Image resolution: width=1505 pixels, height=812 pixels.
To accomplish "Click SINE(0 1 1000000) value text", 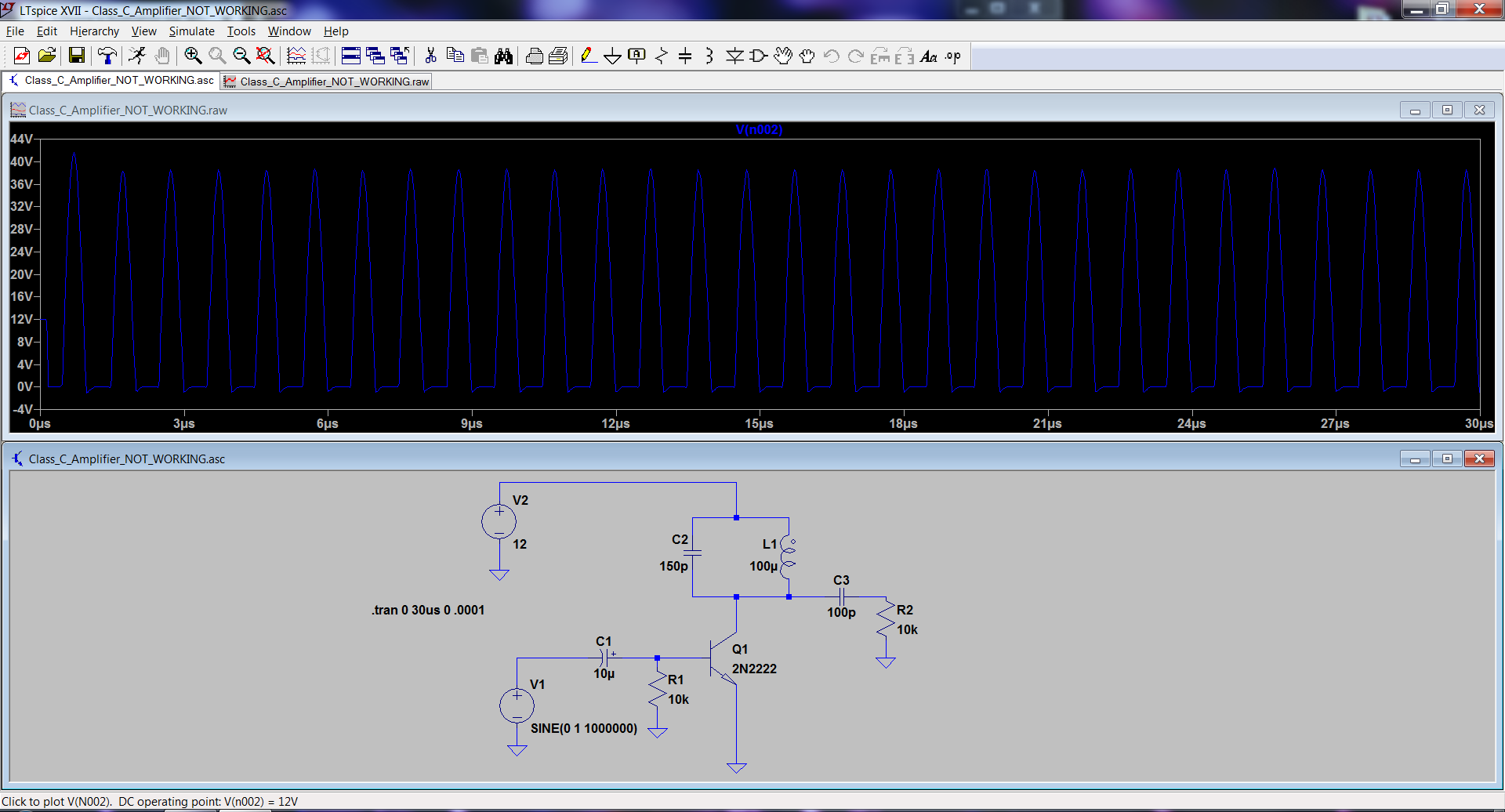I will point(584,728).
